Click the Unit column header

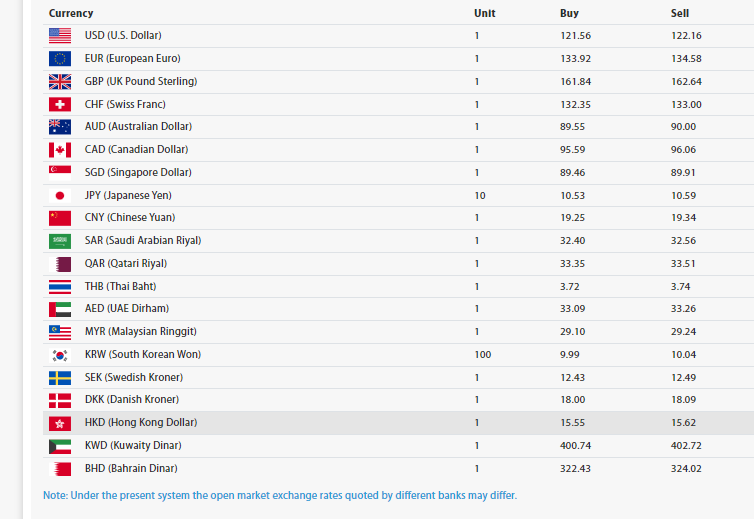pyautogui.click(x=484, y=13)
